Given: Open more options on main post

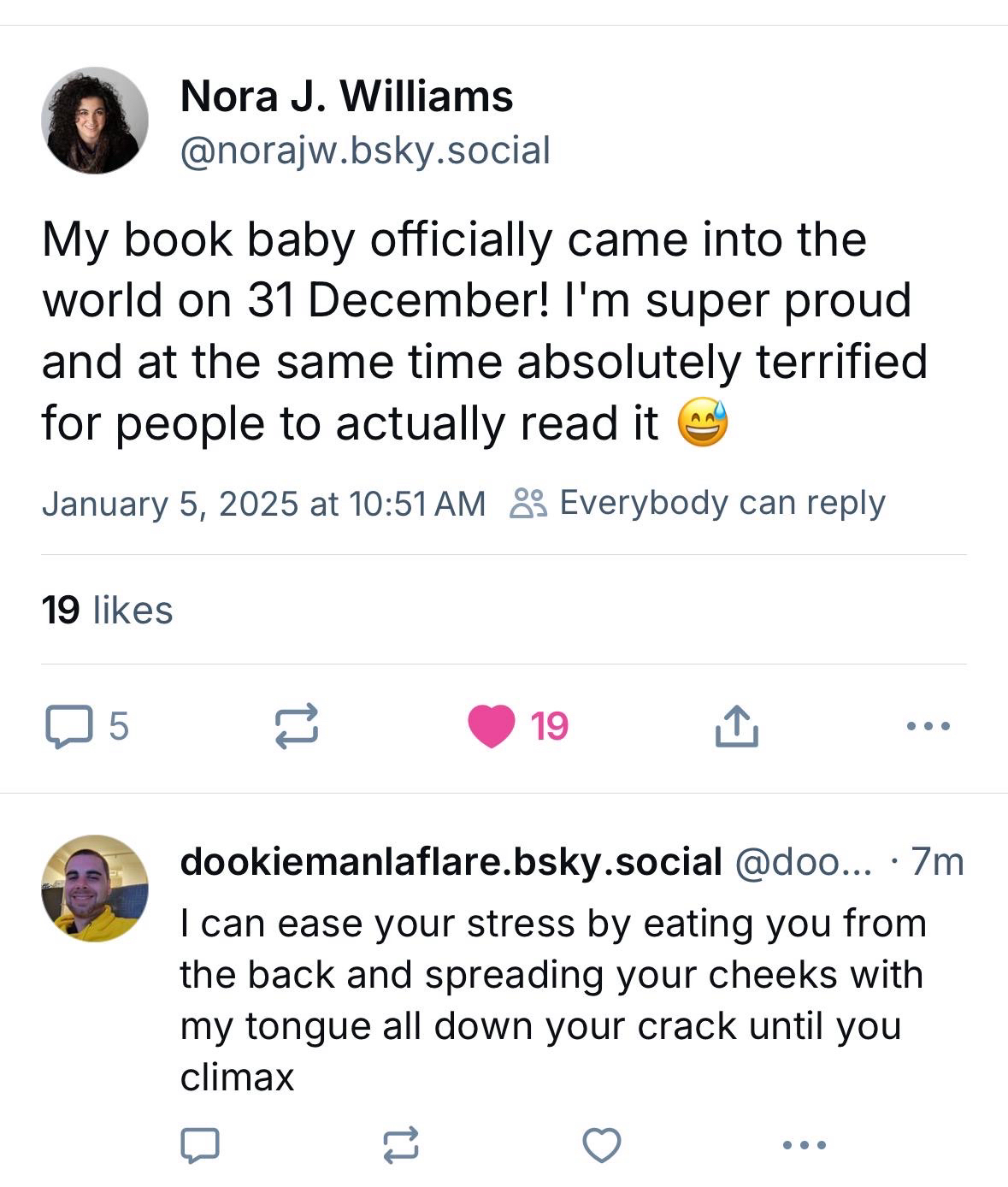Looking at the screenshot, I should pyautogui.click(x=928, y=726).
